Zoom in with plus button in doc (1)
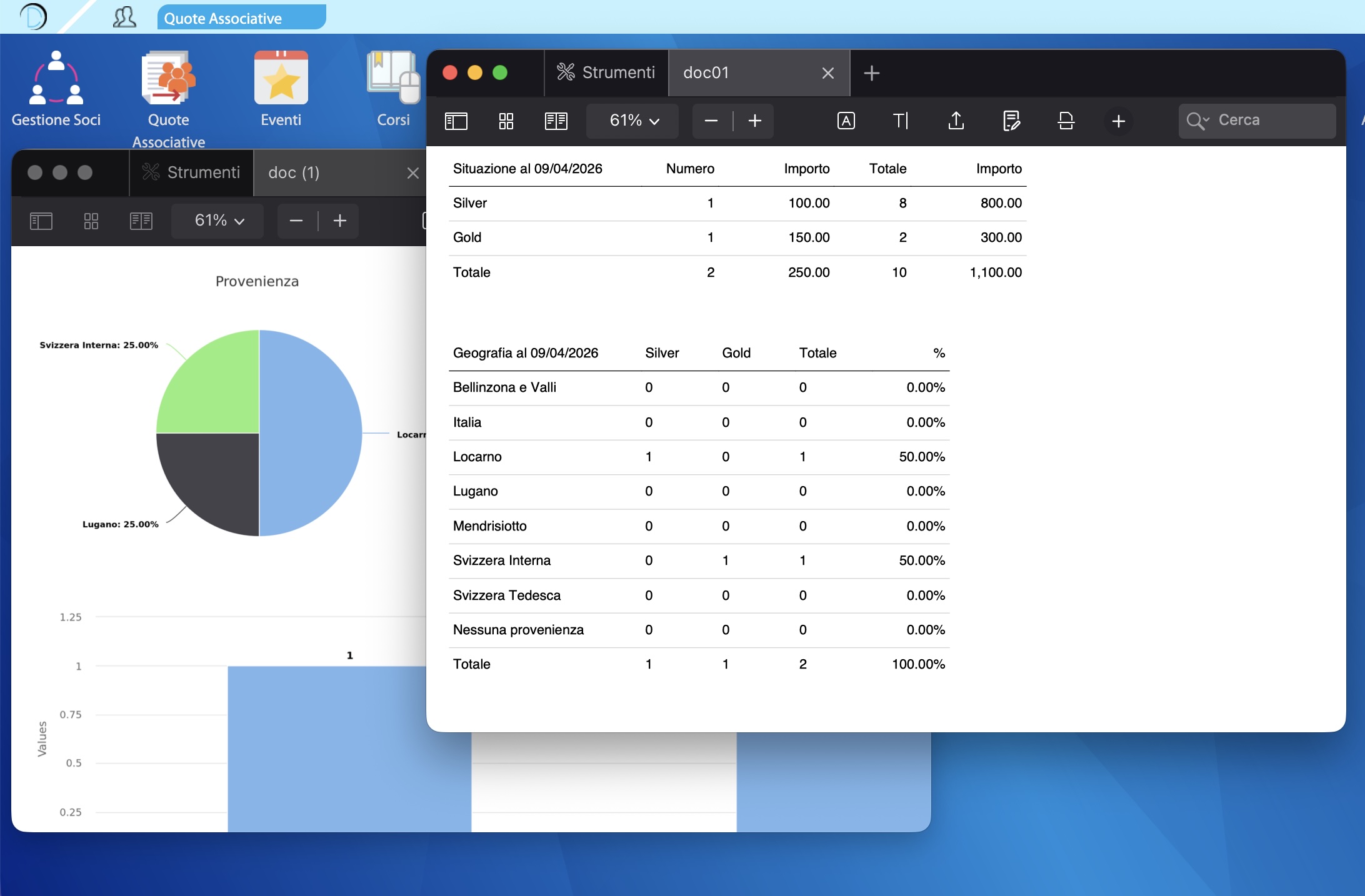The height and width of the screenshot is (896, 1365). (340, 221)
